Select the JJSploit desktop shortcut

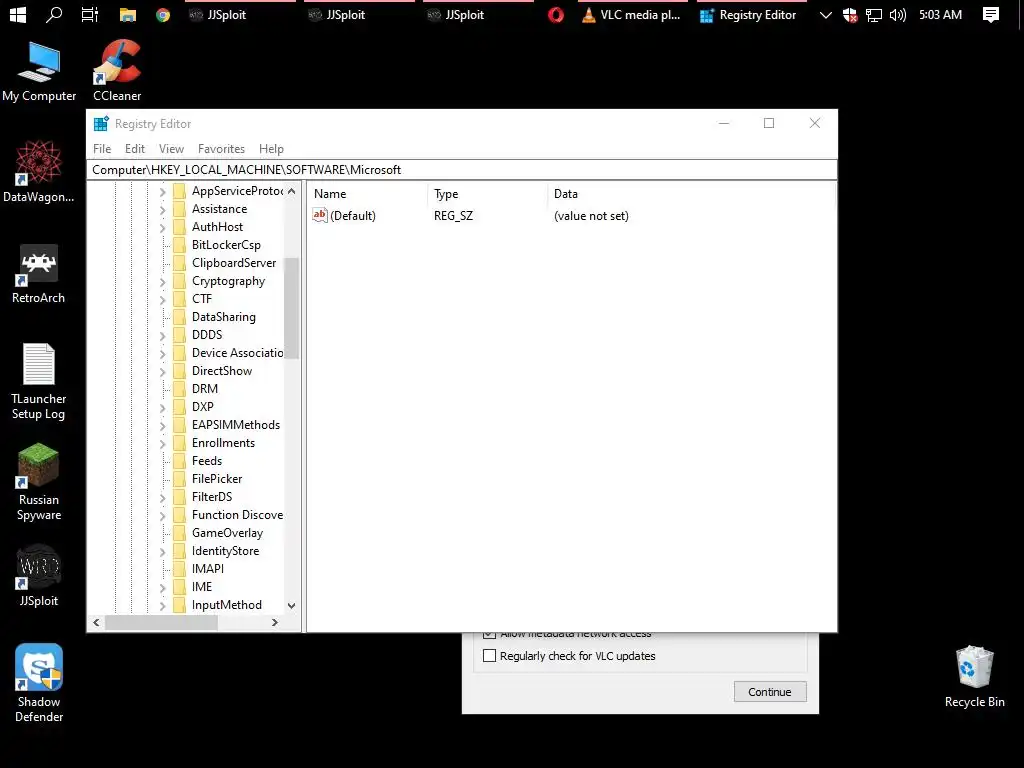pos(39,575)
